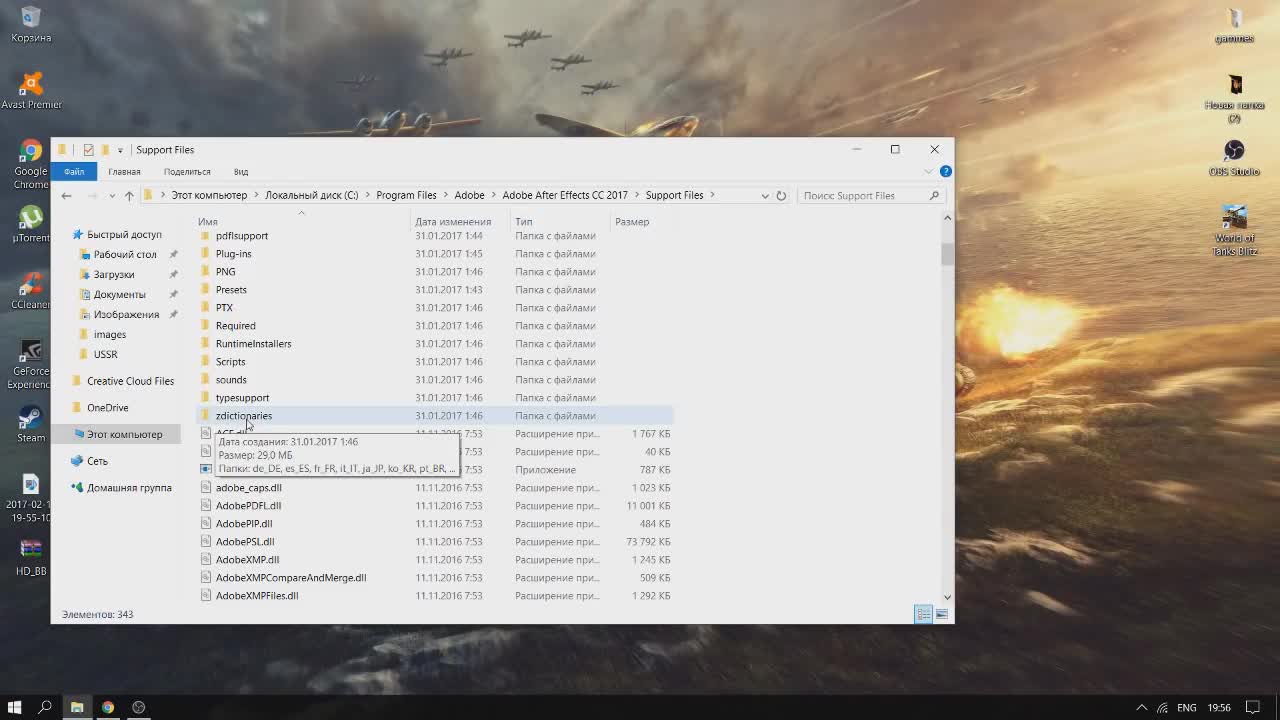Select the typesupport folder
The height and width of the screenshot is (720, 1280).
point(242,398)
